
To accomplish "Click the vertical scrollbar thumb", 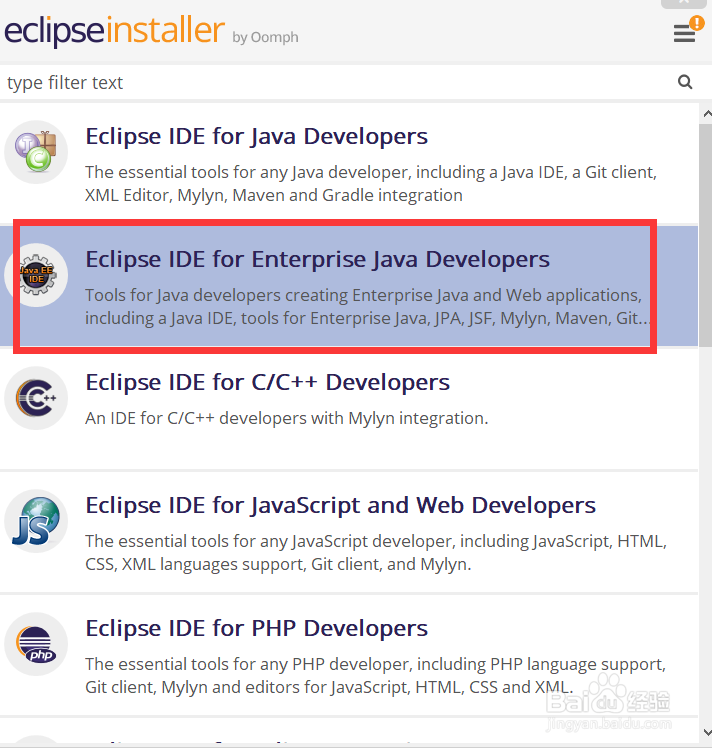I will coord(706,235).
